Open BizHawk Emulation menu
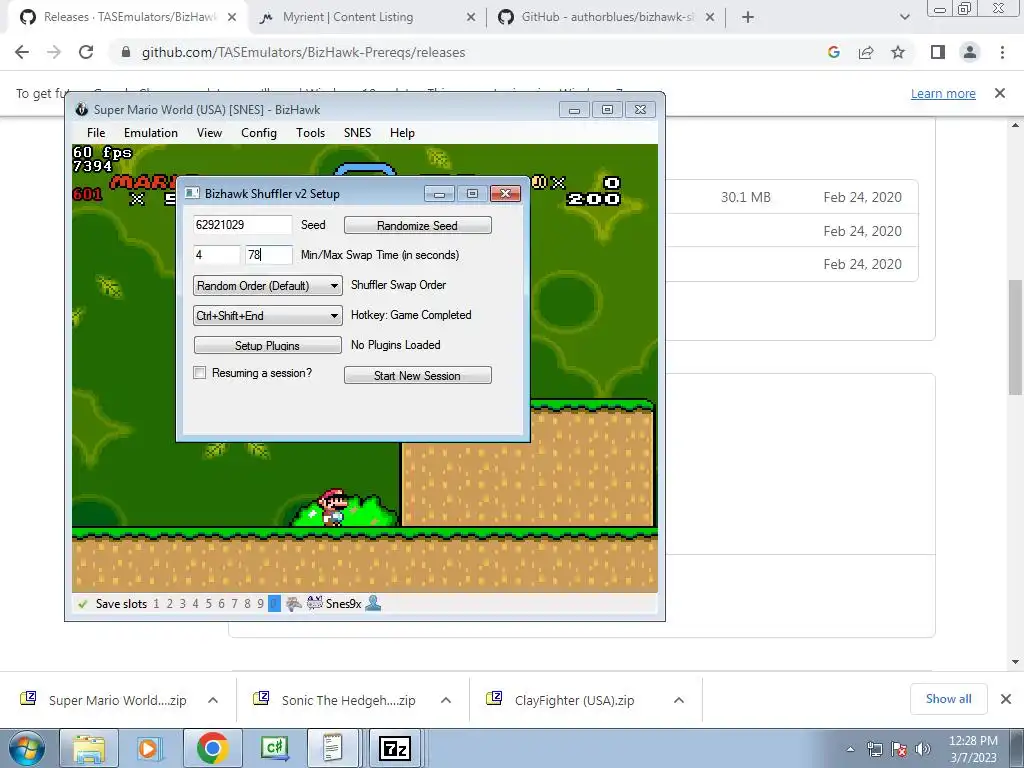Screen dimensions: 1024x768 click(x=151, y=133)
